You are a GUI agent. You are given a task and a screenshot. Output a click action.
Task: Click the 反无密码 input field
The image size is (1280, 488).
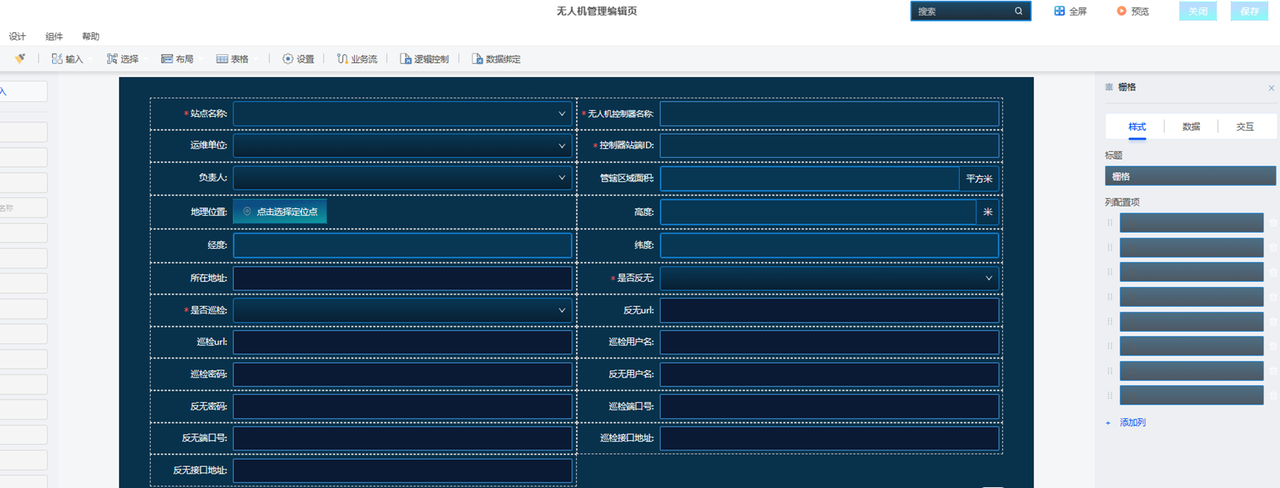point(402,407)
